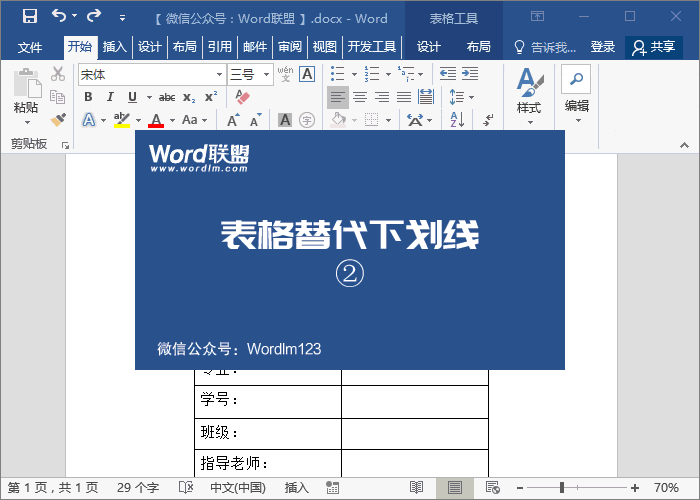Open the 样式 styles gallery
The height and width of the screenshot is (500, 700).
pos(529,96)
